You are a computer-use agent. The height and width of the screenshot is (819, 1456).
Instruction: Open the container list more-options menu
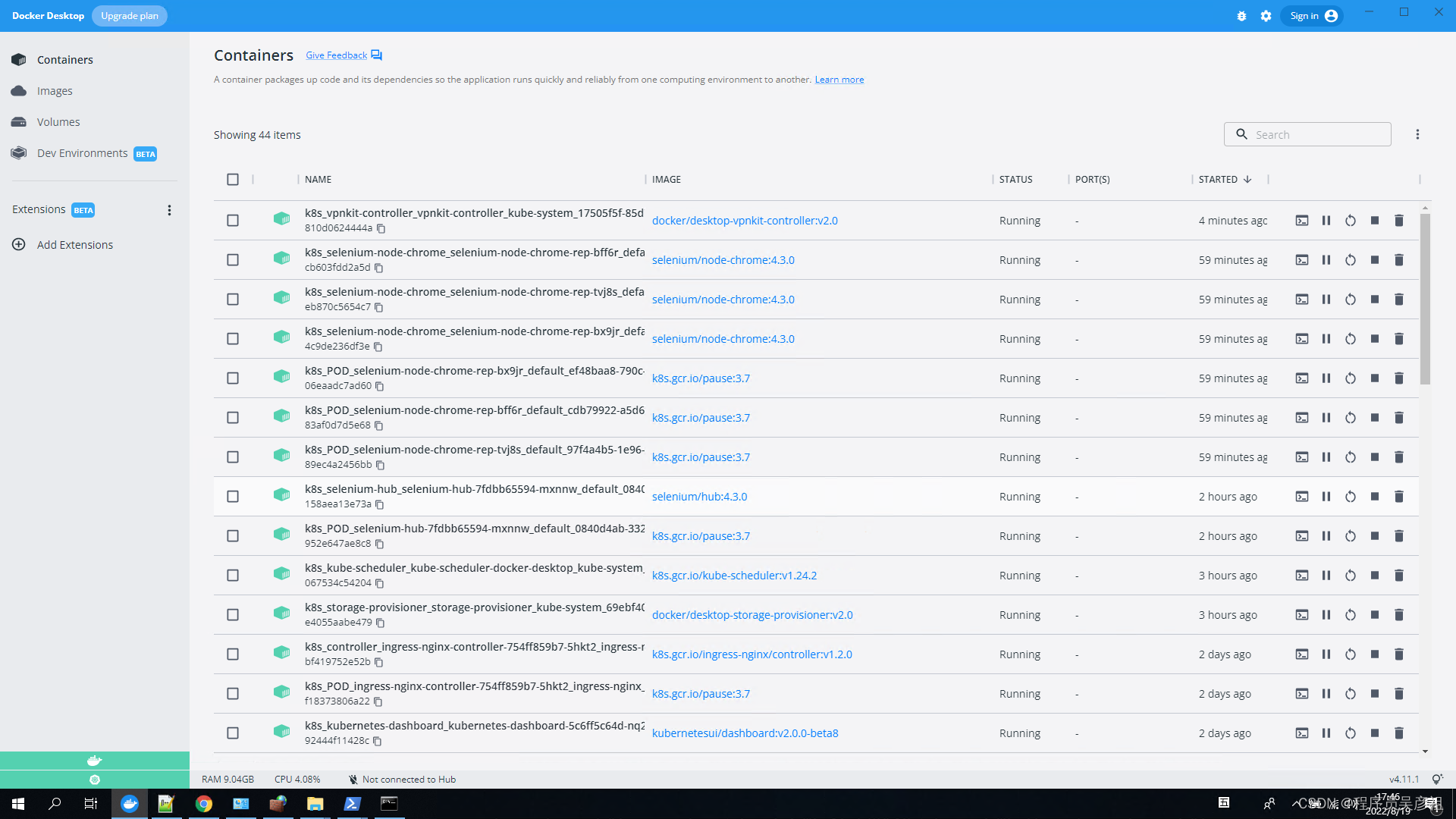[1417, 134]
